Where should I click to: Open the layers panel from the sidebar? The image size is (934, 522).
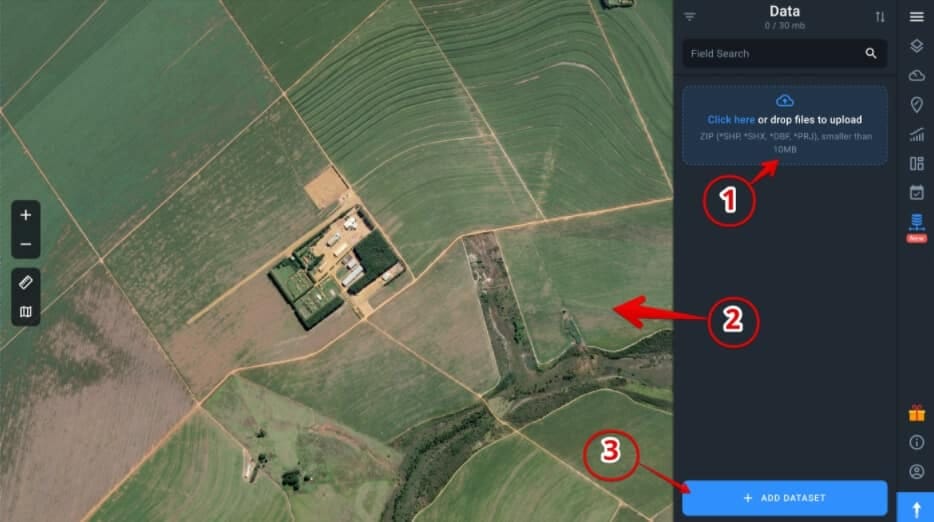tap(917, 46)
